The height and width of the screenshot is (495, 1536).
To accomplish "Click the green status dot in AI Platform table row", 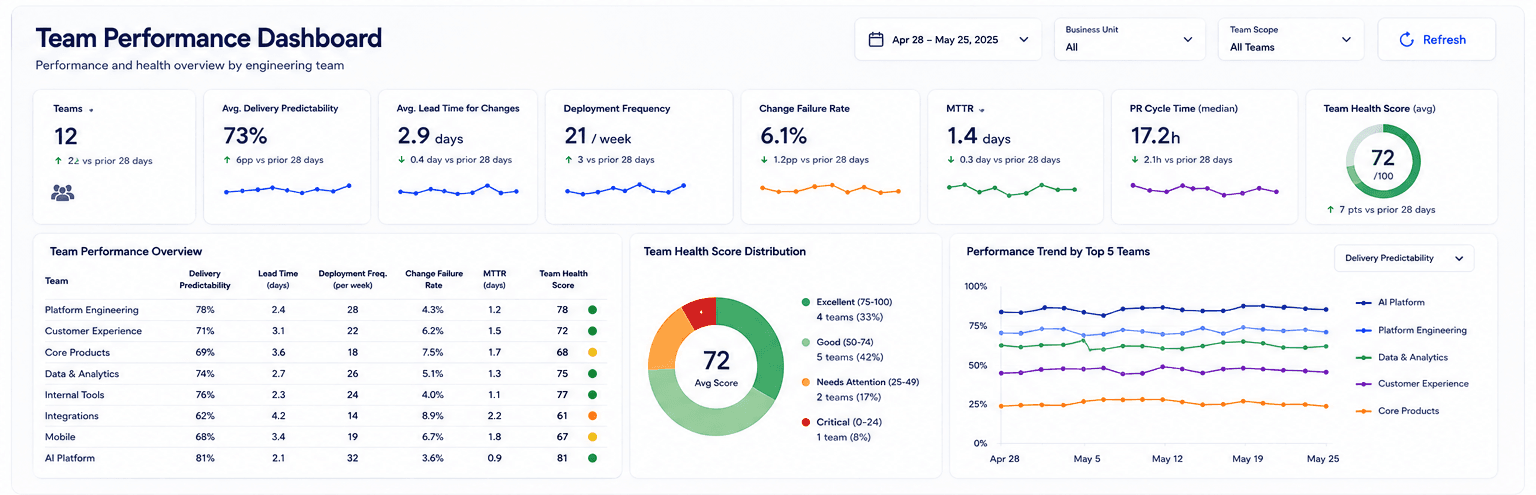I will click(x=592, y=458).
